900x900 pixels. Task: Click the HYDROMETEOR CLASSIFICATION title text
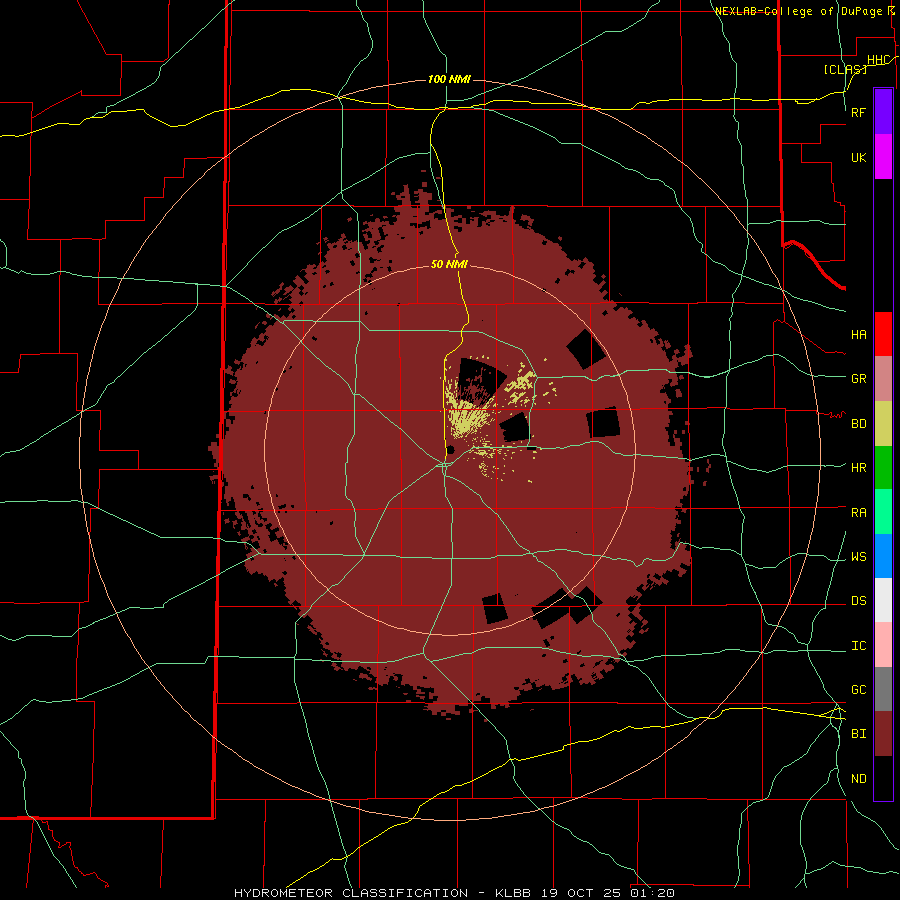pyautogui.click(x=351, y=893)
